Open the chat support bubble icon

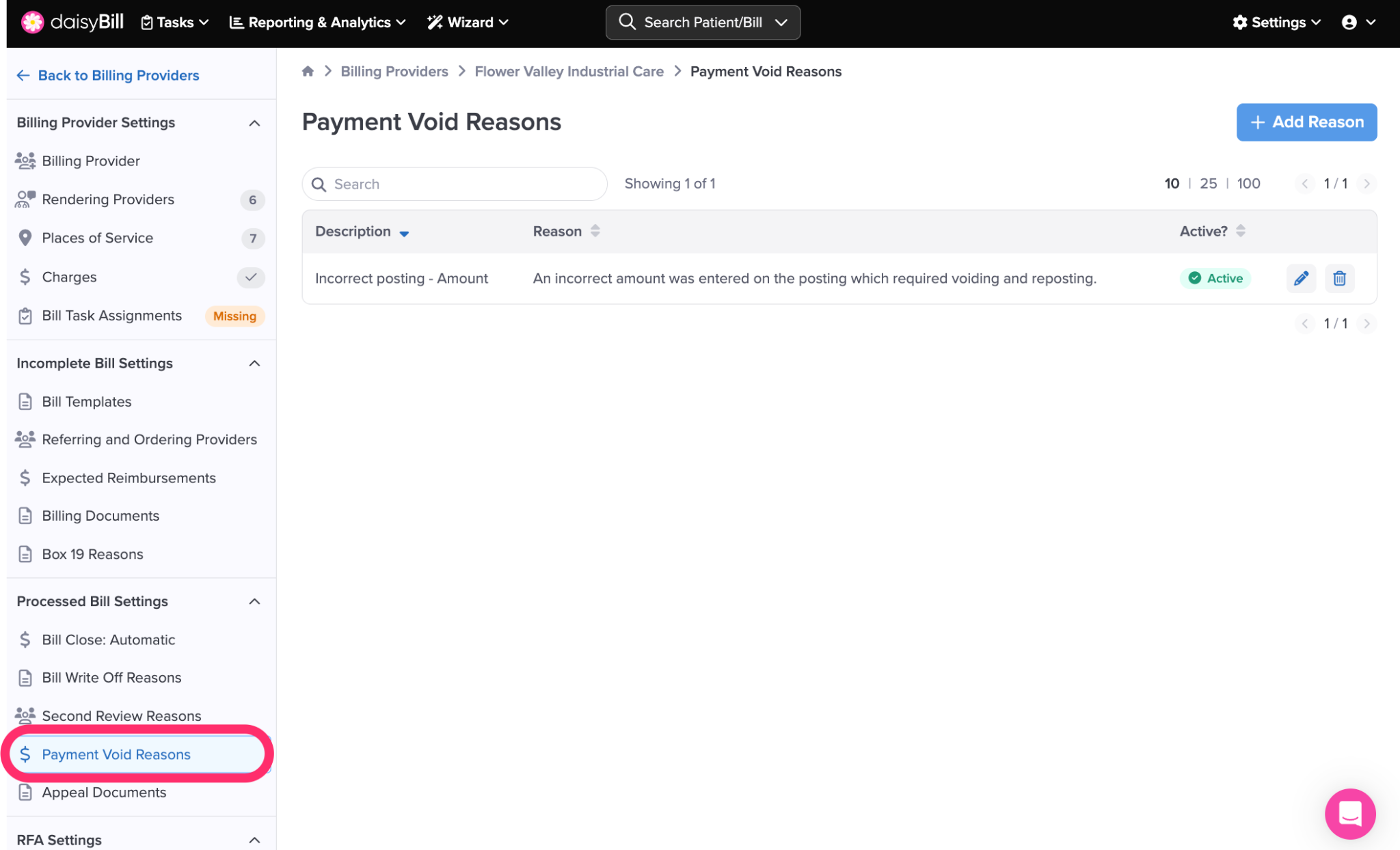(x=1349, y=813)
